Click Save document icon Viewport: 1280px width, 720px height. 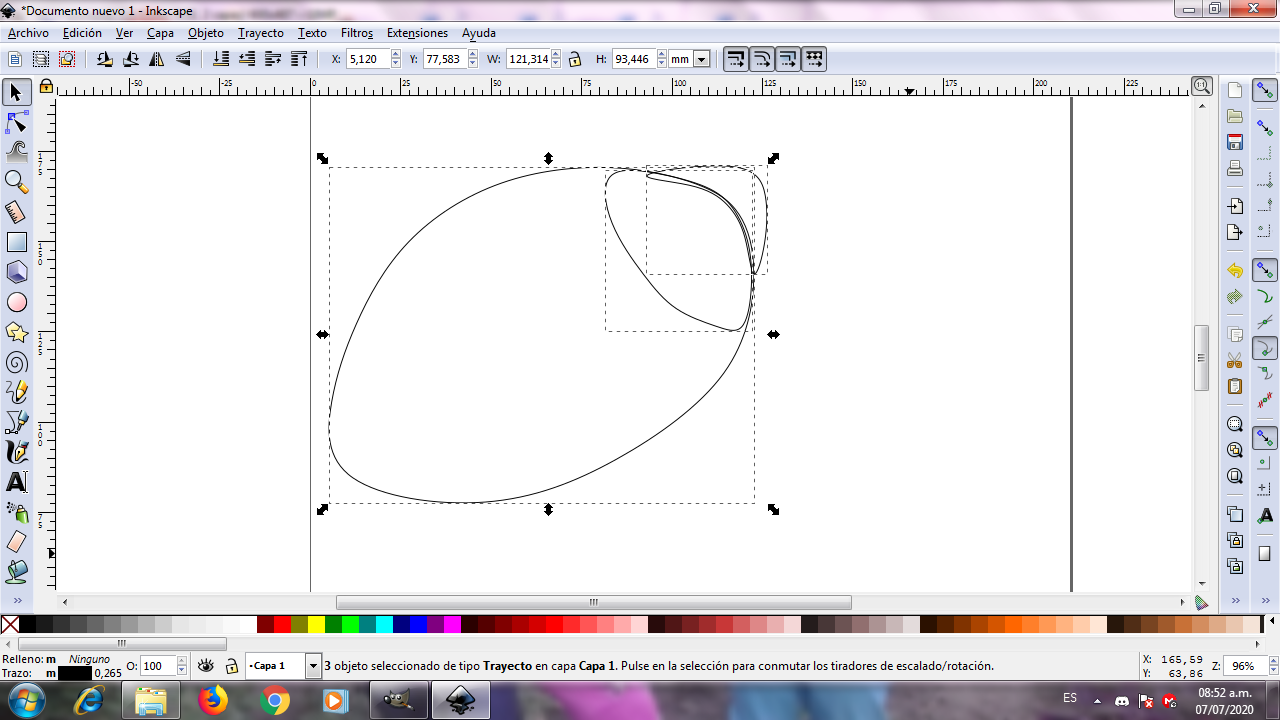[x=1235, y=142]
